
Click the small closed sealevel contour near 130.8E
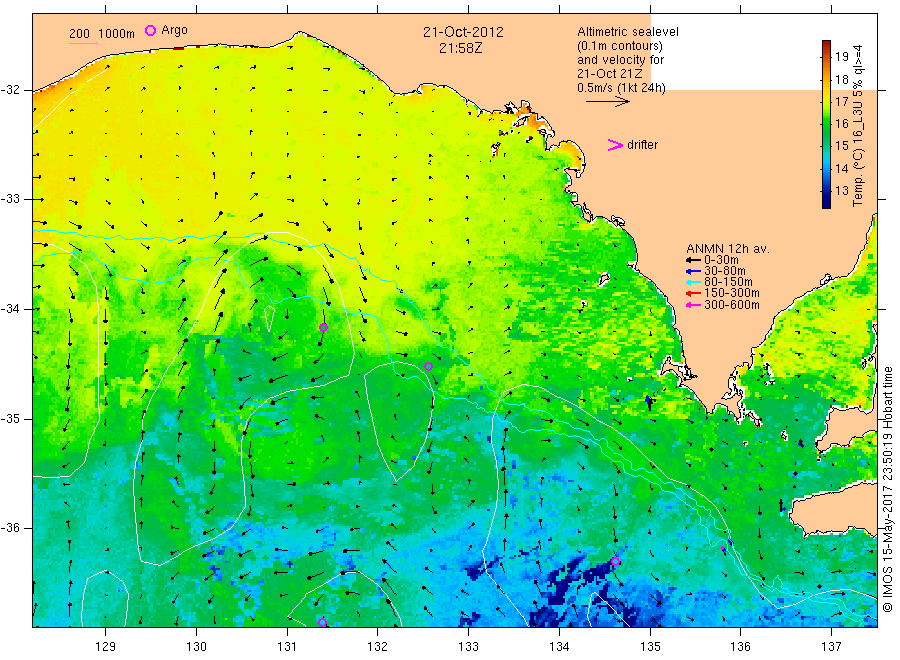coord(269,318)
